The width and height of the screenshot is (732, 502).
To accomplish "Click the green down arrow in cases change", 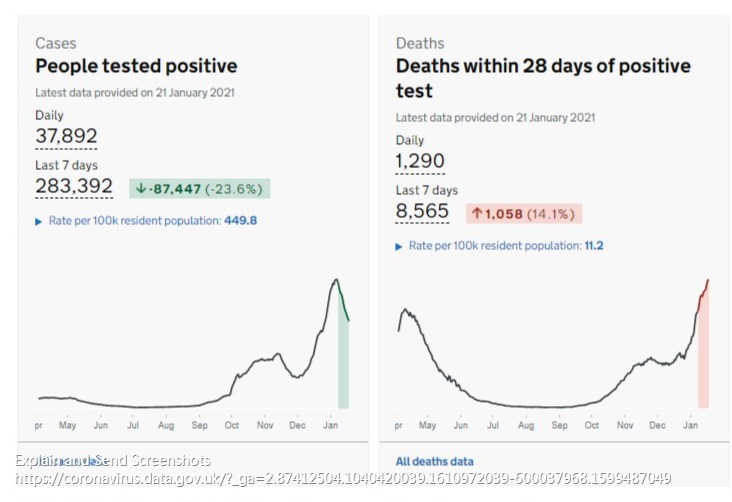I will [x=141, y=188].
